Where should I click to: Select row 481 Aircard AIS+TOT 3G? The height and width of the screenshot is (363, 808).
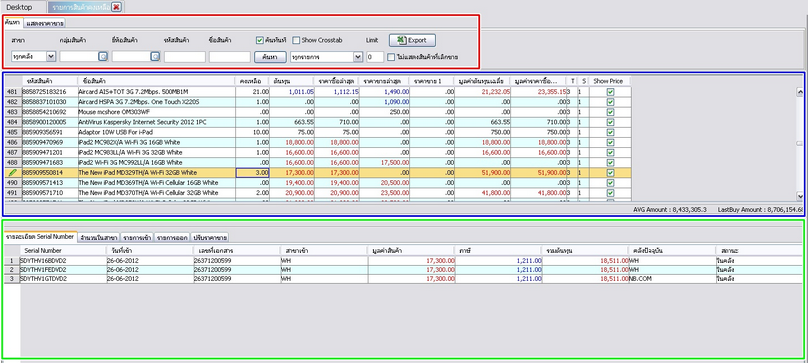point(317,91)
